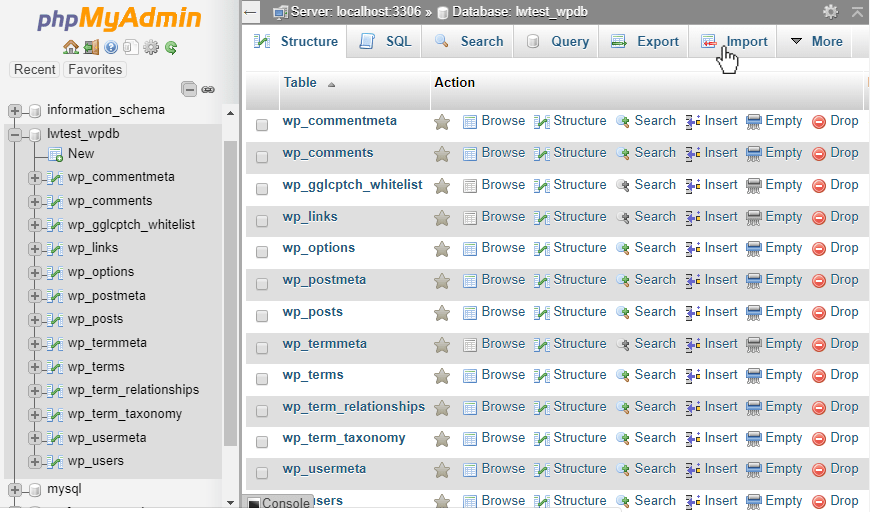Image resolution: width=870 pixels, height=512 pixels.
Task: Open the Query tab
Action: pyautogui.click(x=557, y=41)
